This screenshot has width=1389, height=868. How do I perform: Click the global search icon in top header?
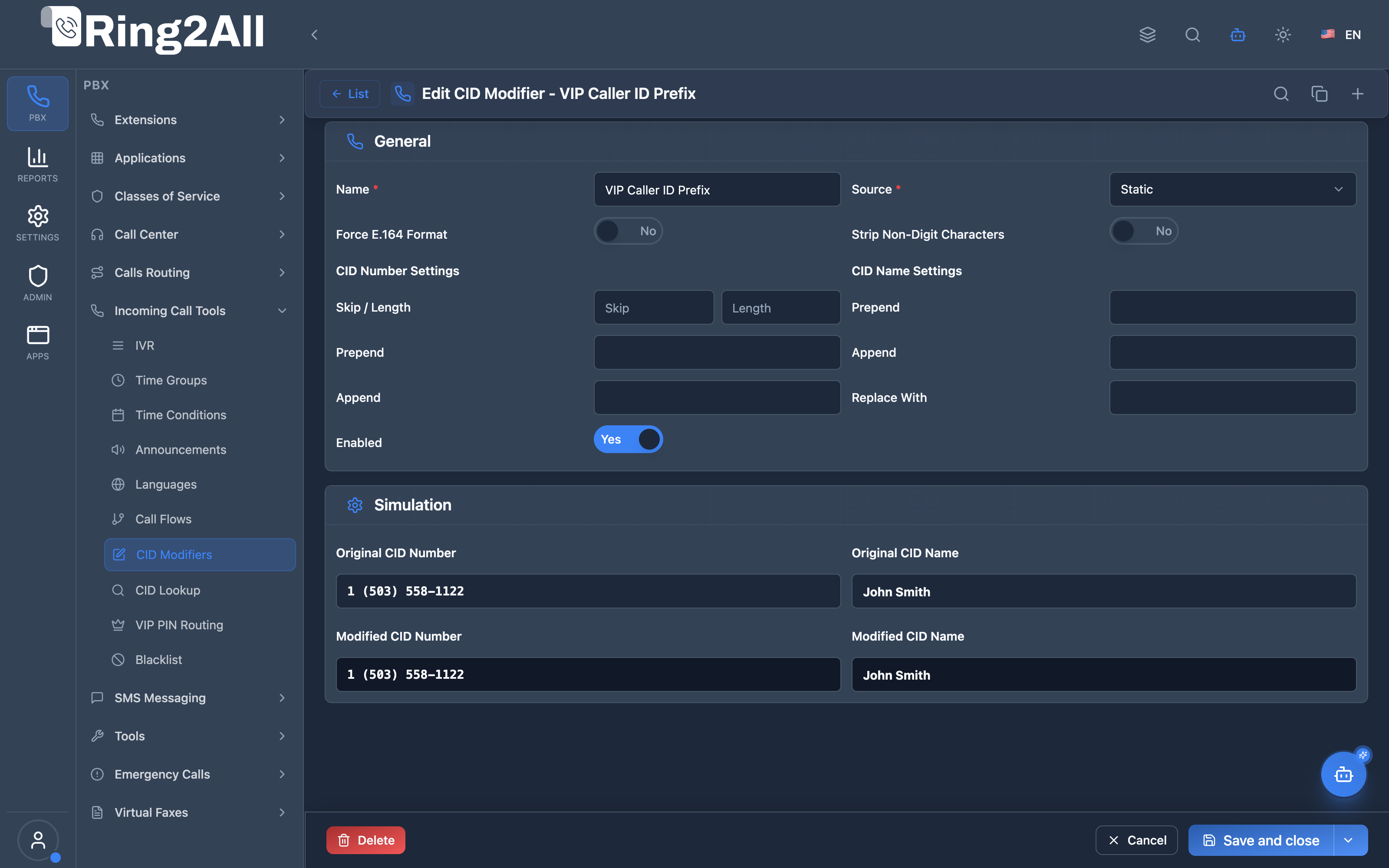[x=1193, y=34]
